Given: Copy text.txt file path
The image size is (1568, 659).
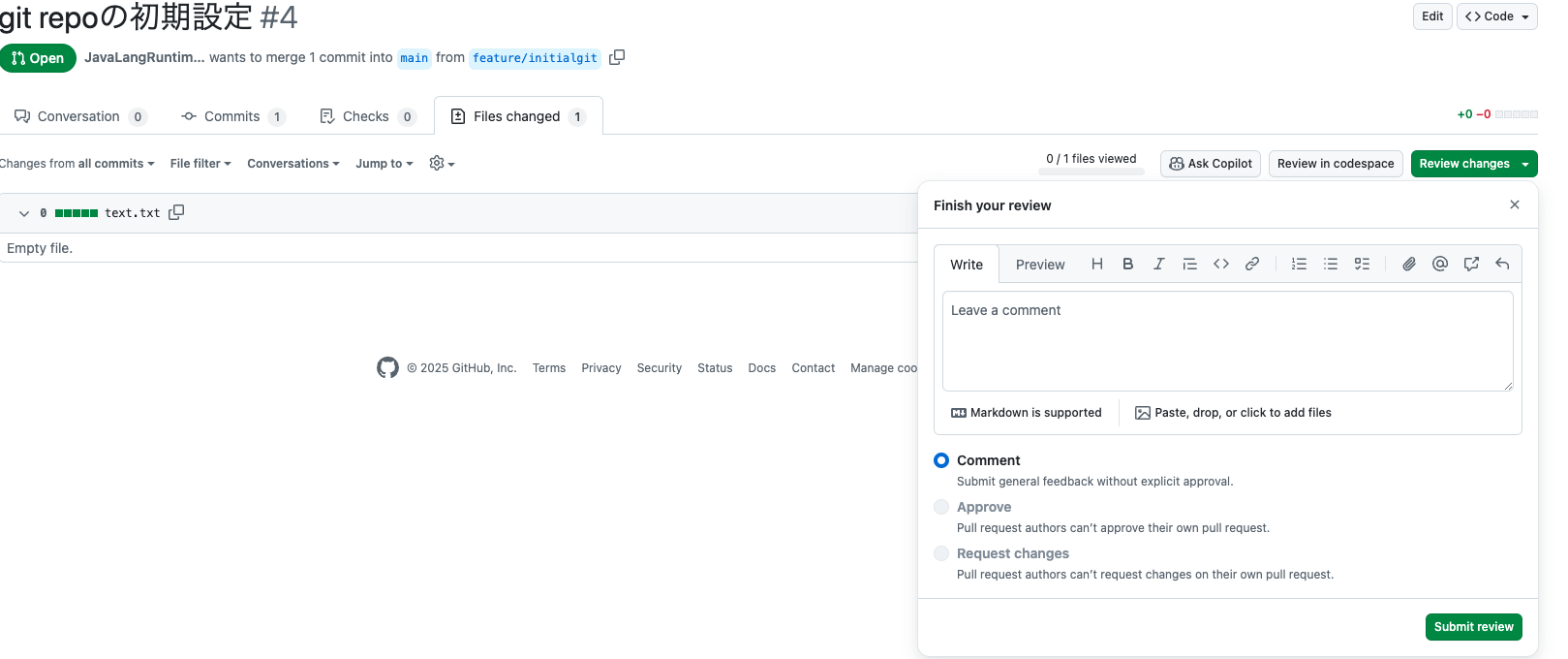Looking at the screenshot, I should pyautogui.click(x=176, y=212).
